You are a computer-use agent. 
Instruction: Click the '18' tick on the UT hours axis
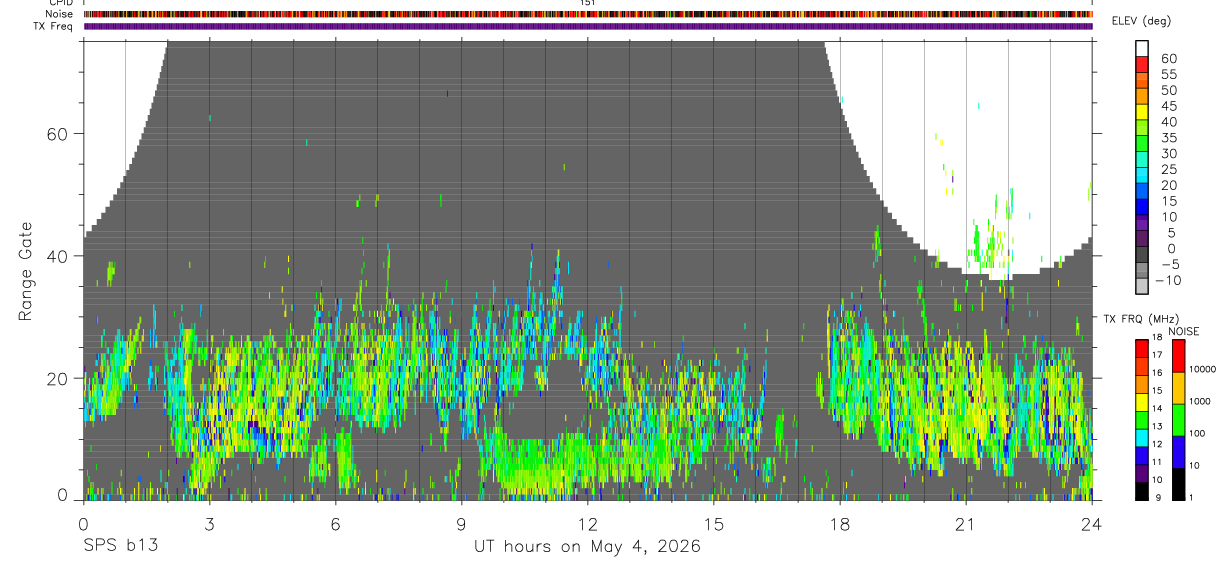[840, 524]
